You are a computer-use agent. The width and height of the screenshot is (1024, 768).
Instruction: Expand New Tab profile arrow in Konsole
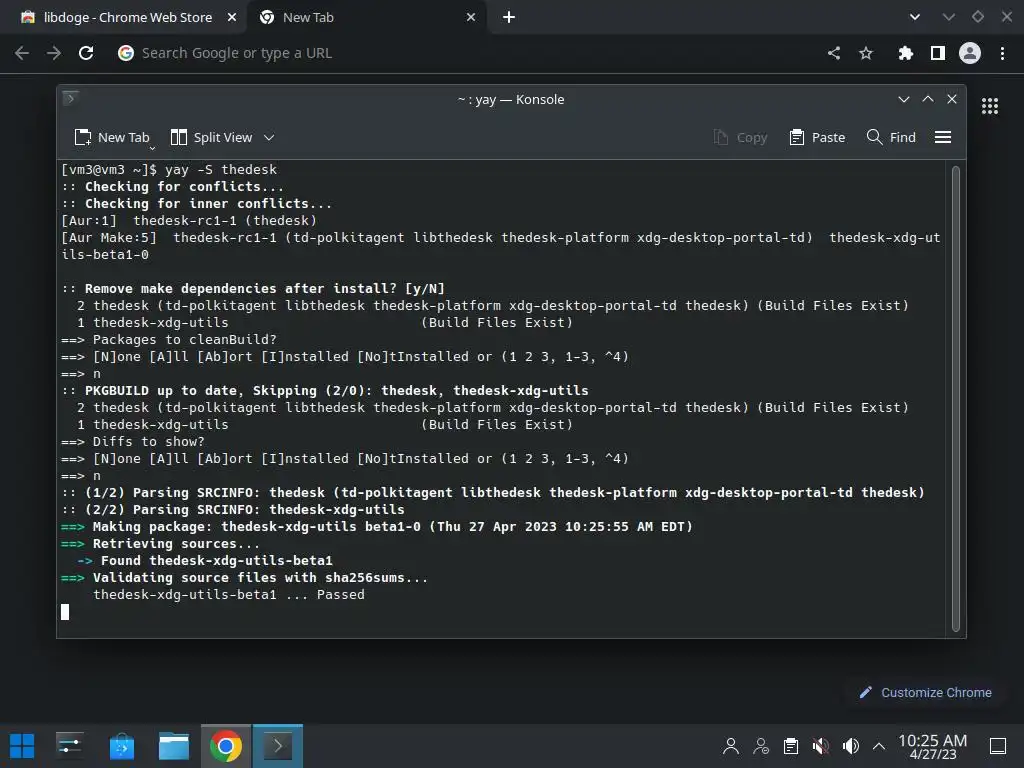click(x=152, y=148)
